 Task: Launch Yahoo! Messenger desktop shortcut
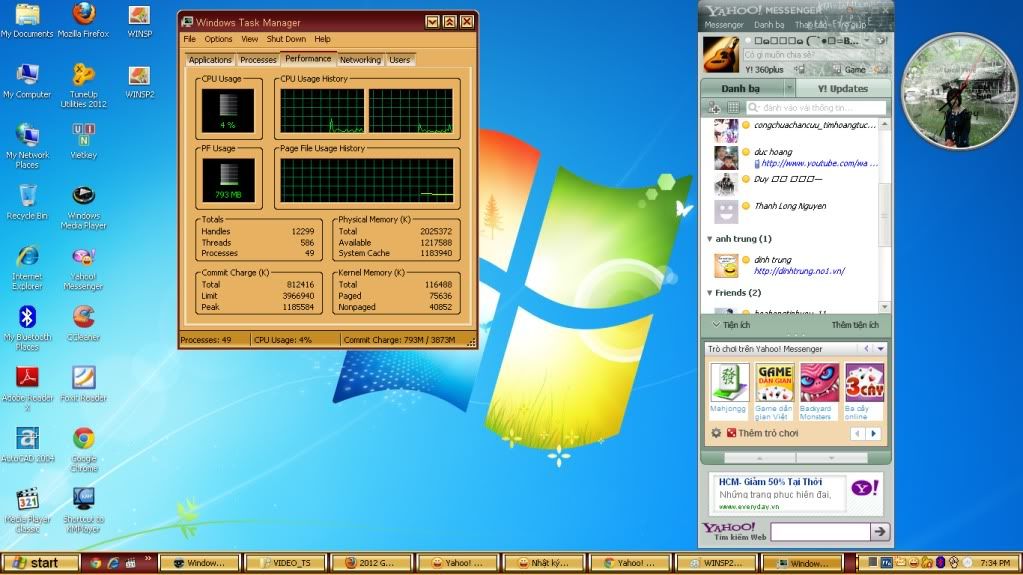[84, 268]
